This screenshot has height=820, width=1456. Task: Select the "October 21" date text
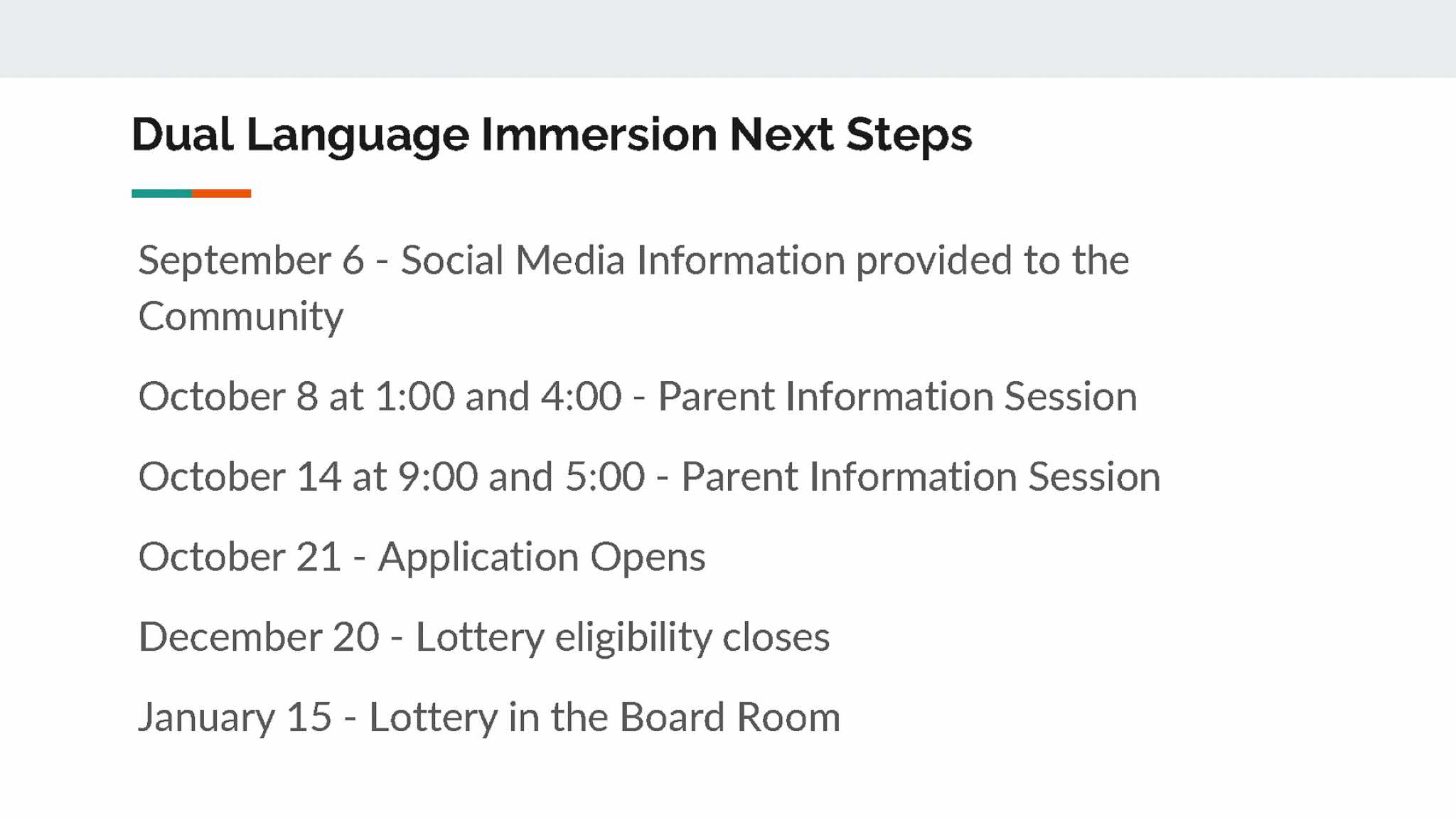click(x=240, y=557)
